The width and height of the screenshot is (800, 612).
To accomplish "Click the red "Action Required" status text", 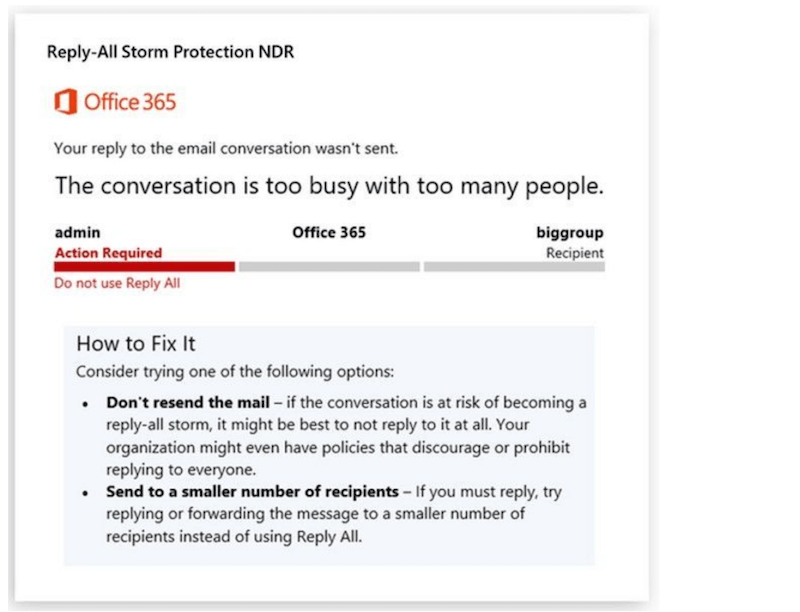I will (x=108, y=253).
